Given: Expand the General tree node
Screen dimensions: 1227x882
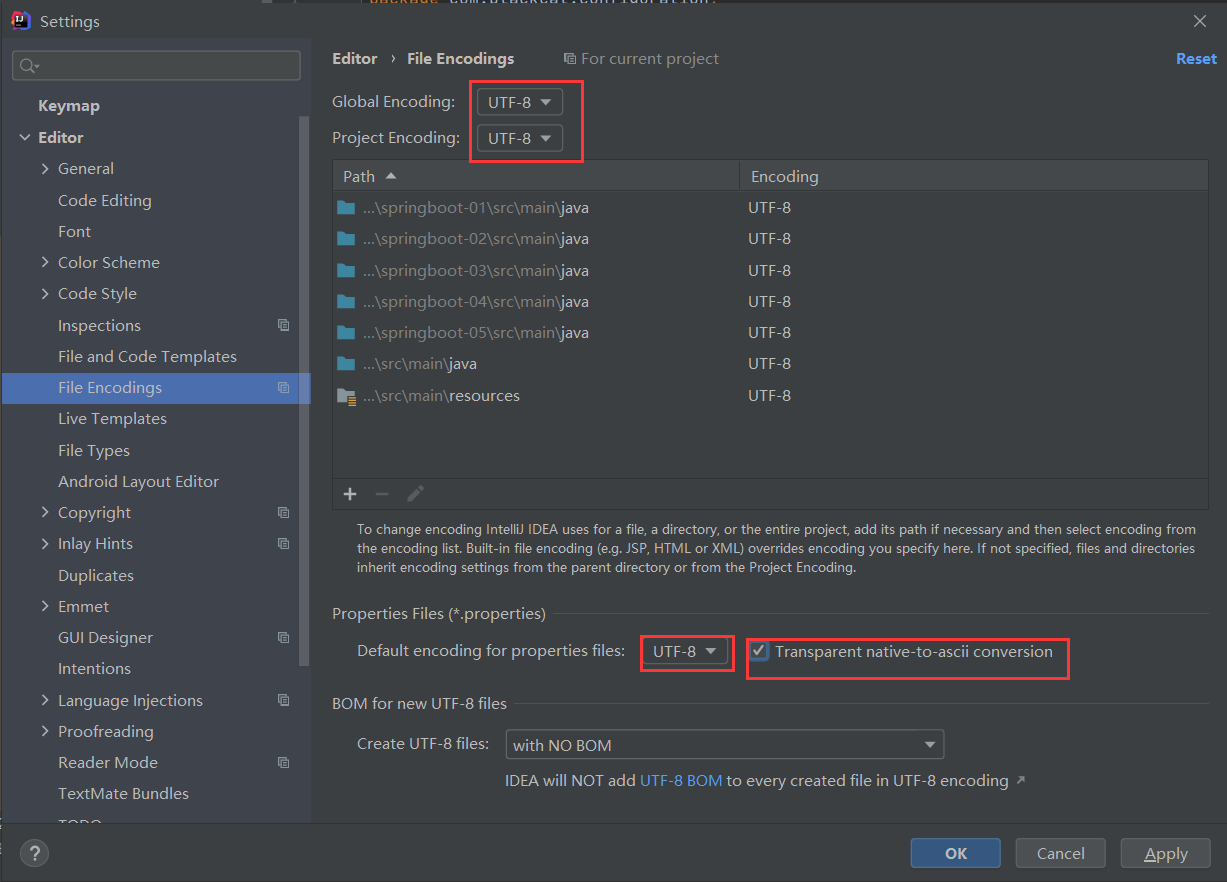Looking at the screenshot, I should 45,169.
